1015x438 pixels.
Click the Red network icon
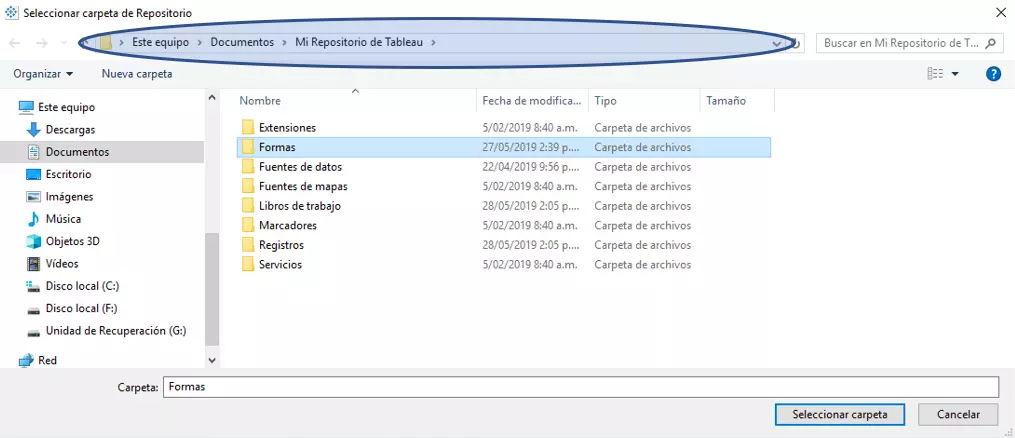(25, 361)
